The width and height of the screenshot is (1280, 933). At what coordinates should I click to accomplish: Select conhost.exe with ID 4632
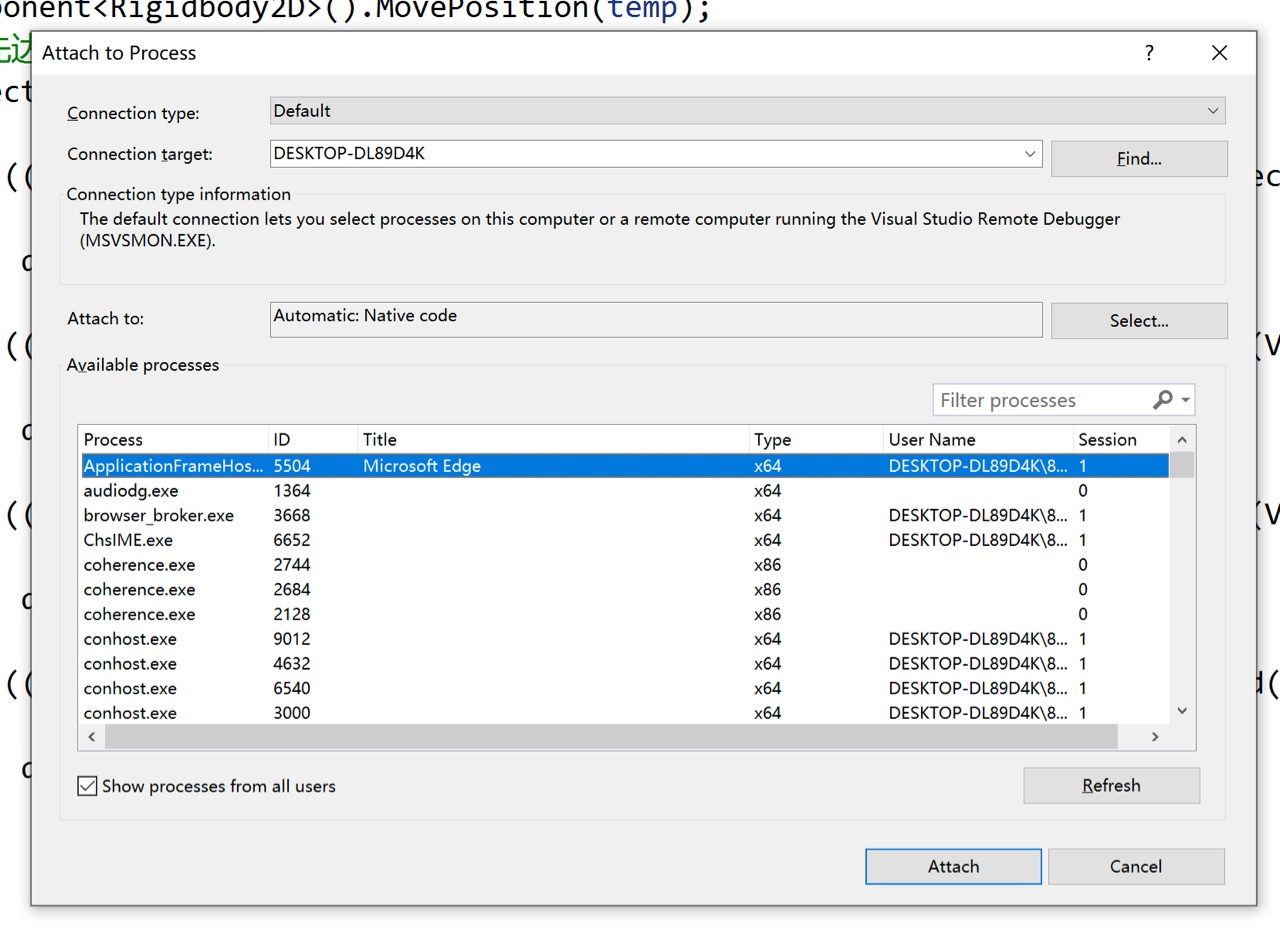(x=624, y=664)
